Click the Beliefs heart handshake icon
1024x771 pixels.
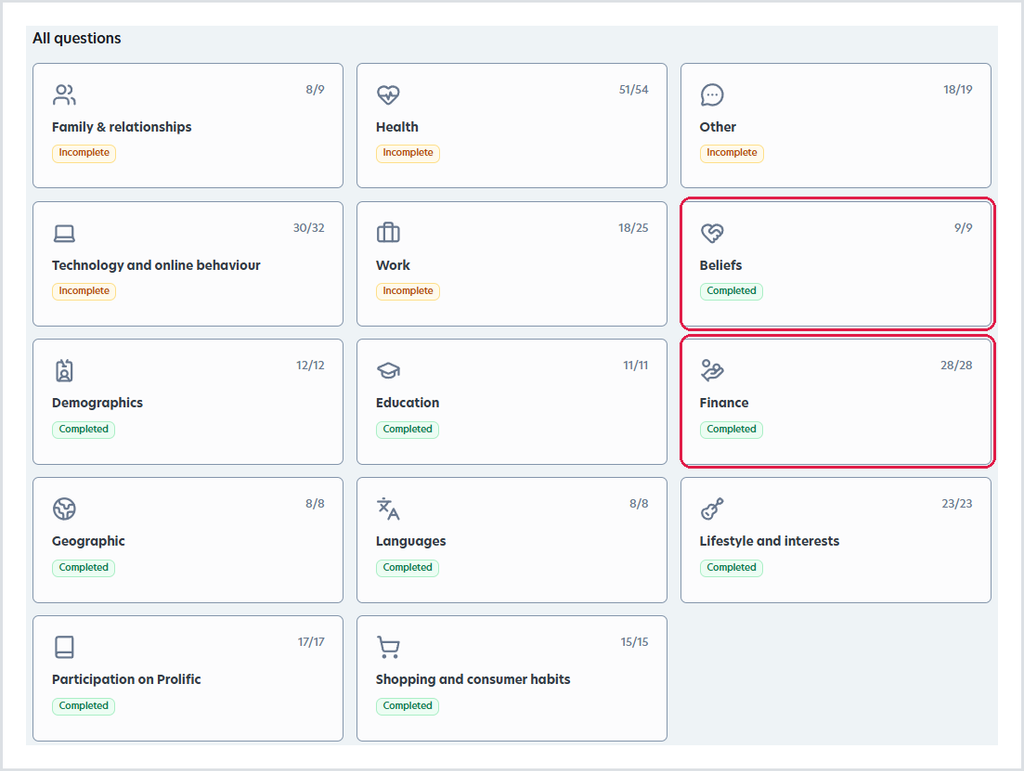(712, 233)
